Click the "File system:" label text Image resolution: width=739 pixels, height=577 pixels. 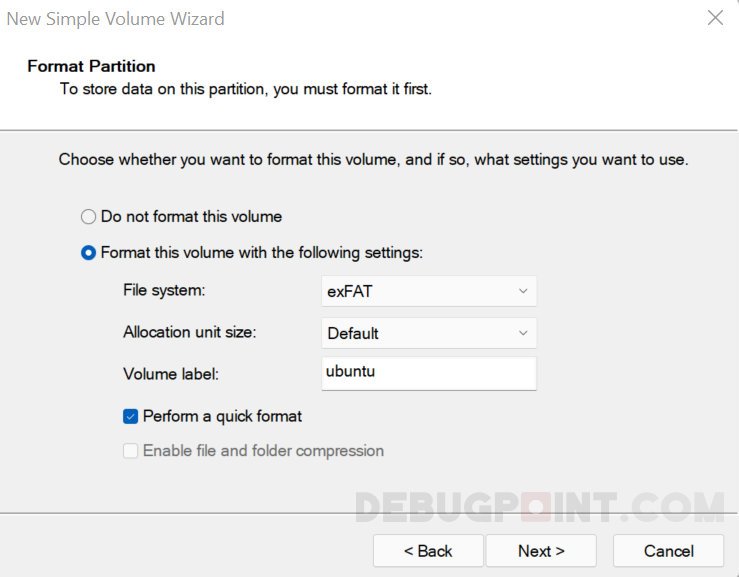(164, 290)
